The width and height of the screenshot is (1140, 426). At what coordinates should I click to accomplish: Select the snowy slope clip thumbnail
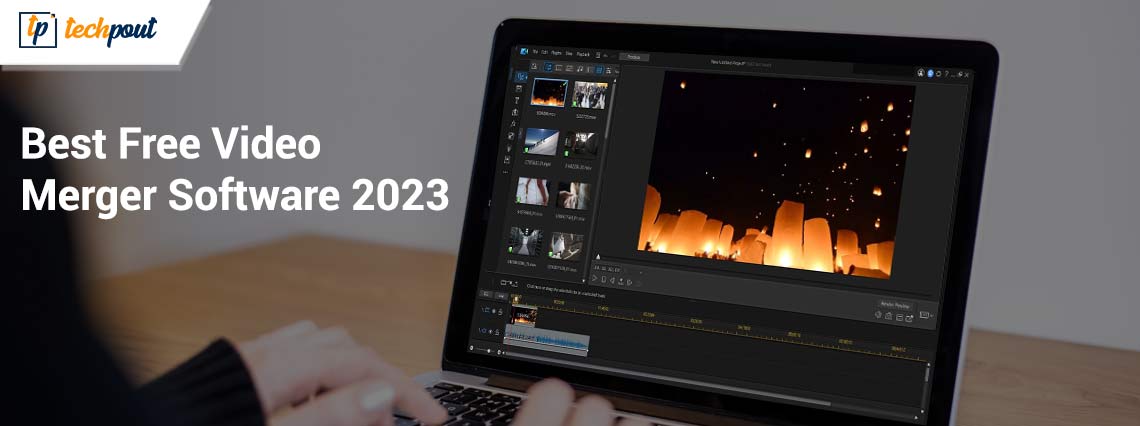coord(541,142)
